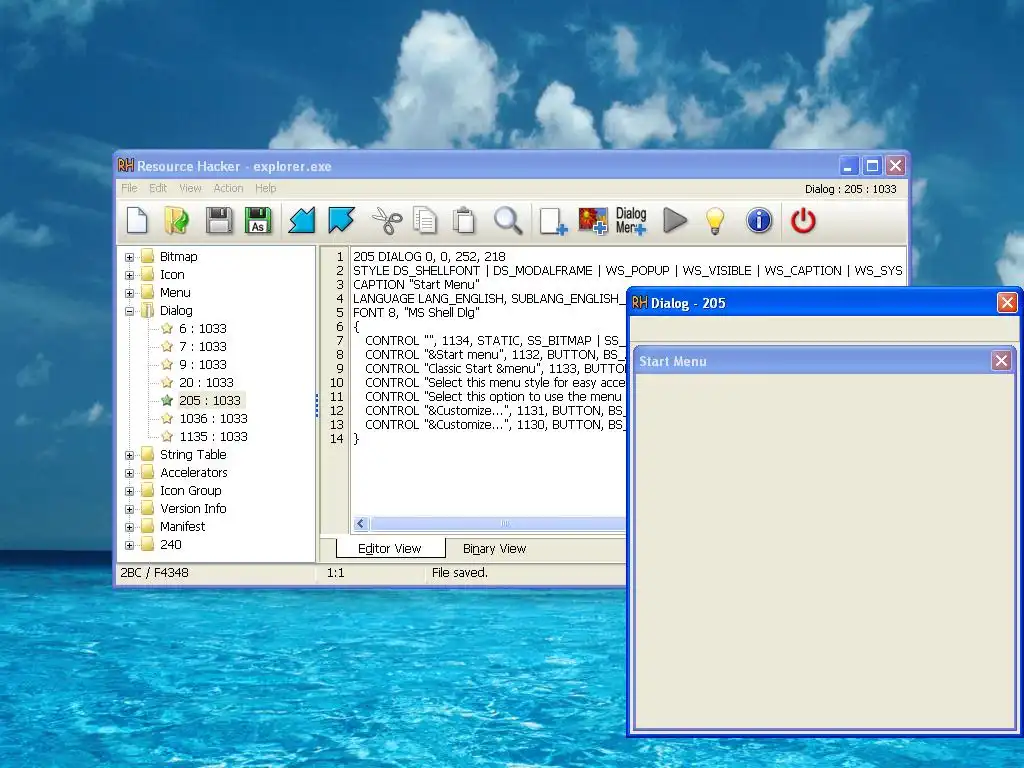Select dialog resource 20 : 1033
Viewport: 1024px width, 768px height.
(206, 382)
